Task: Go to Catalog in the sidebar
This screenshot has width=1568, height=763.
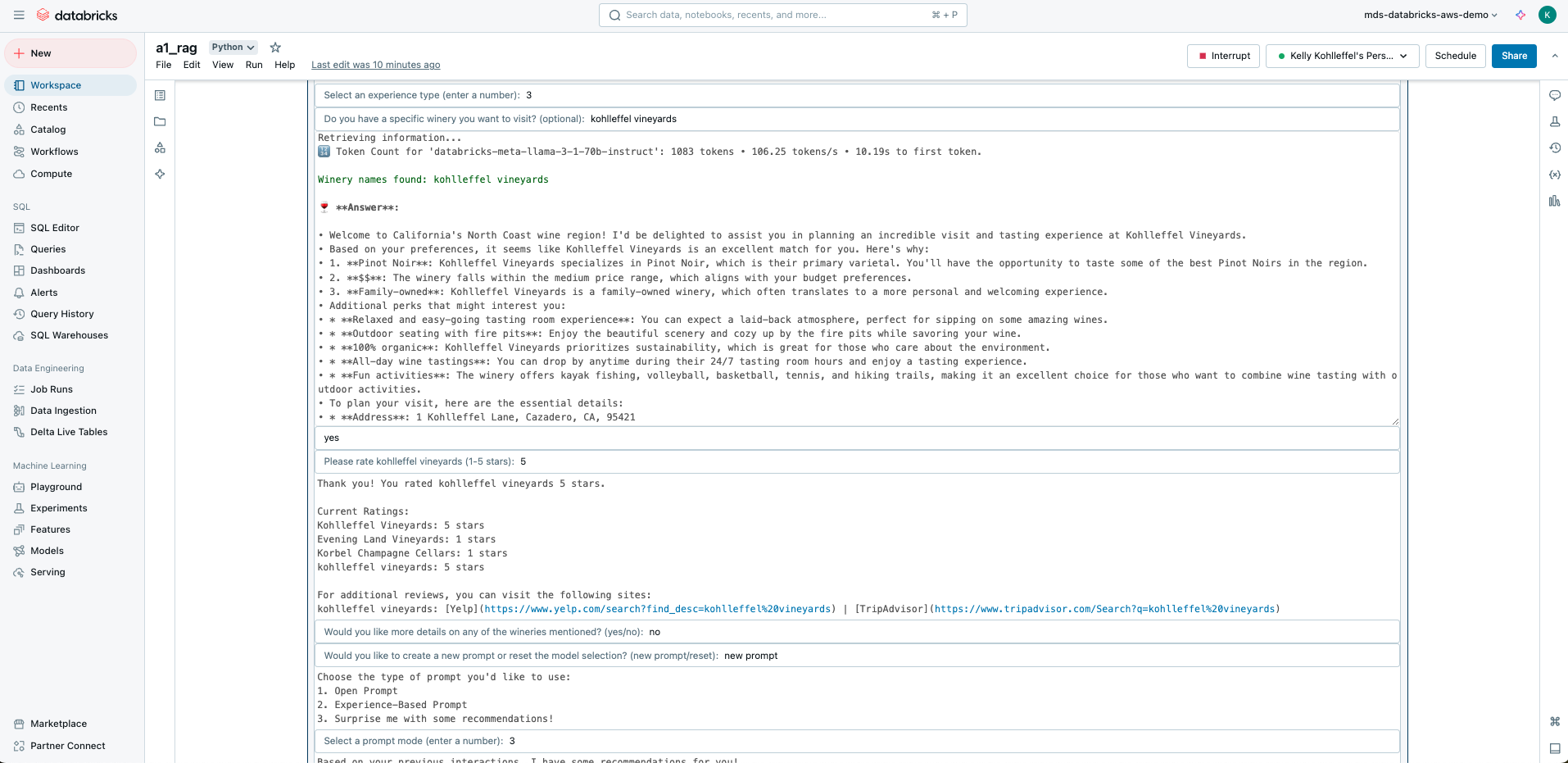Action: click(70, 129)
